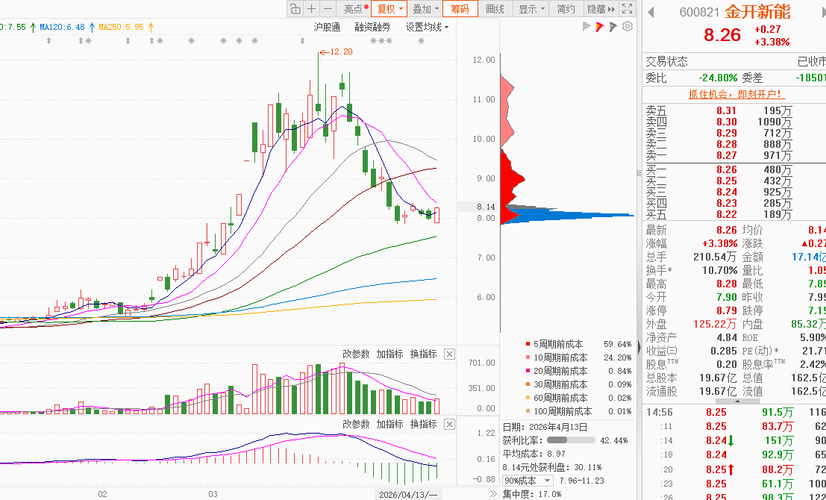
Task: Click 集中度 17.0% text
Action: point(532,494)
